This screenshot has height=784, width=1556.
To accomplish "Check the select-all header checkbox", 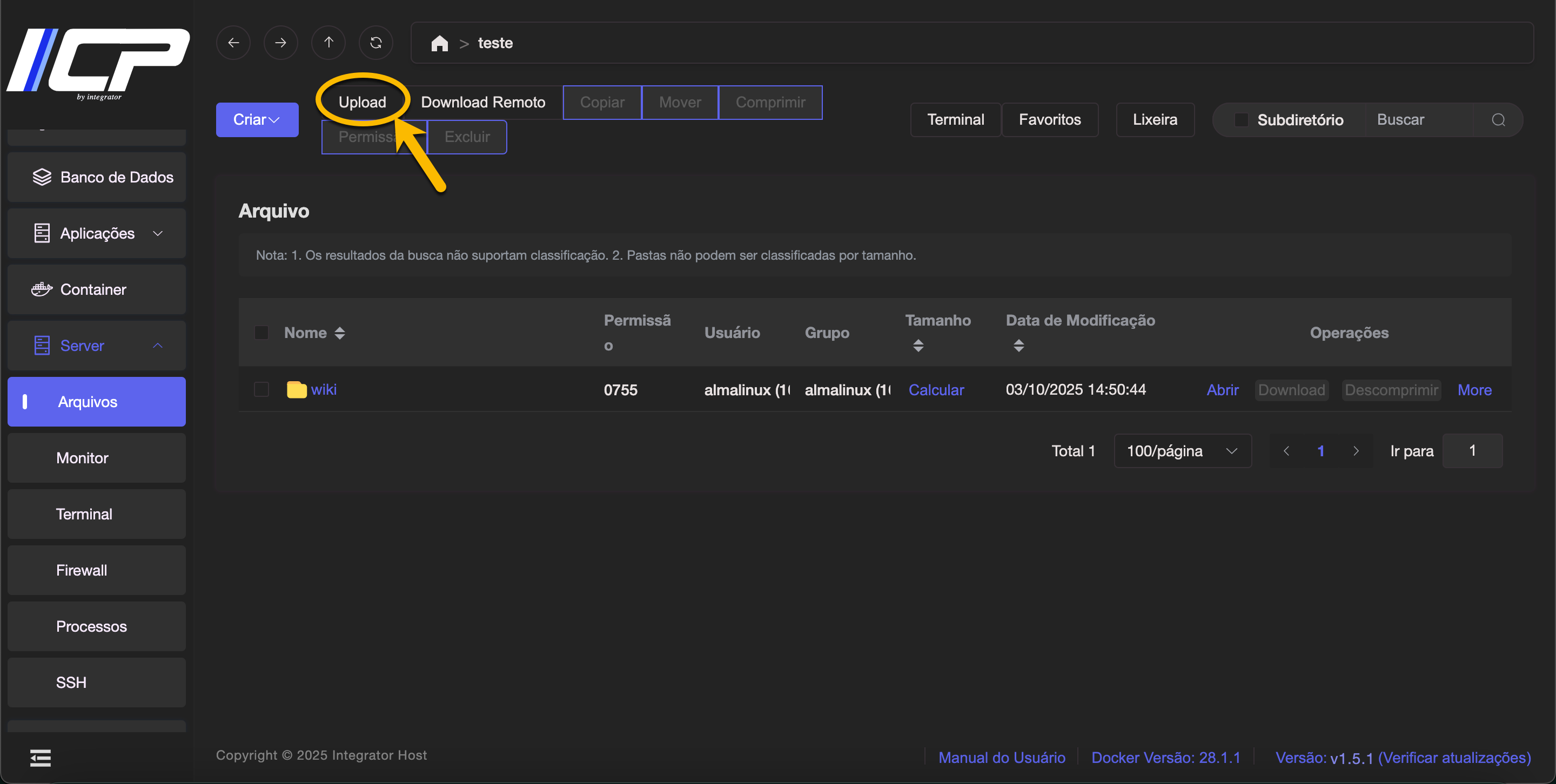I will coord(261,333).
